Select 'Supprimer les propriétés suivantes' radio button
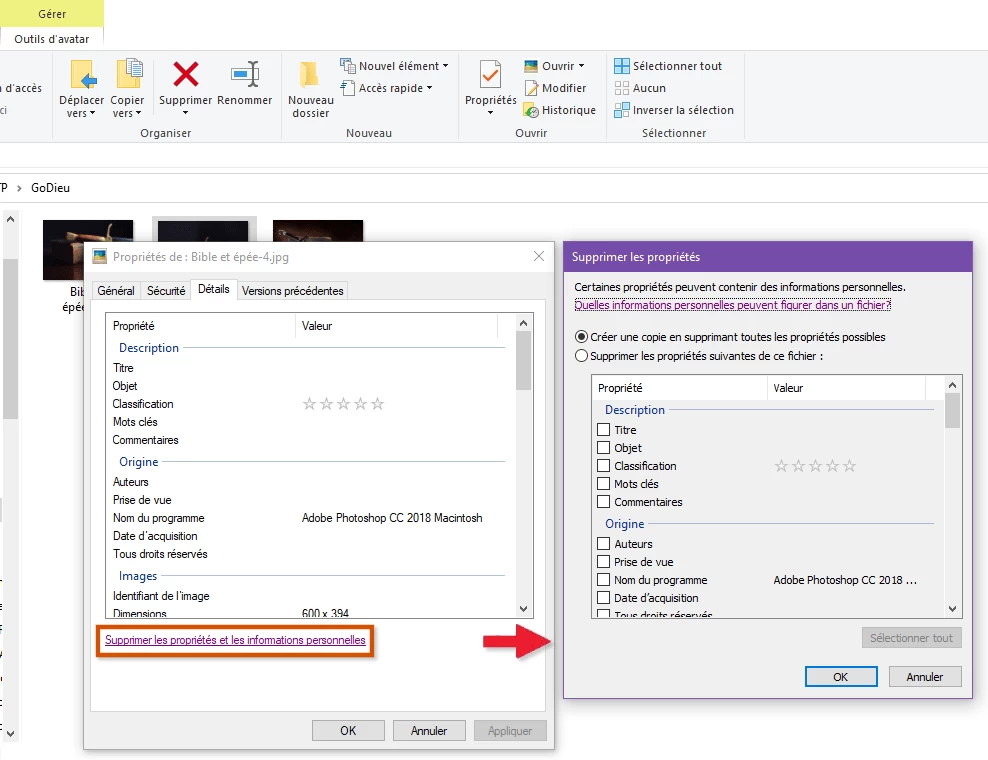Screen dimensions: 988x760 coord(581,355)
